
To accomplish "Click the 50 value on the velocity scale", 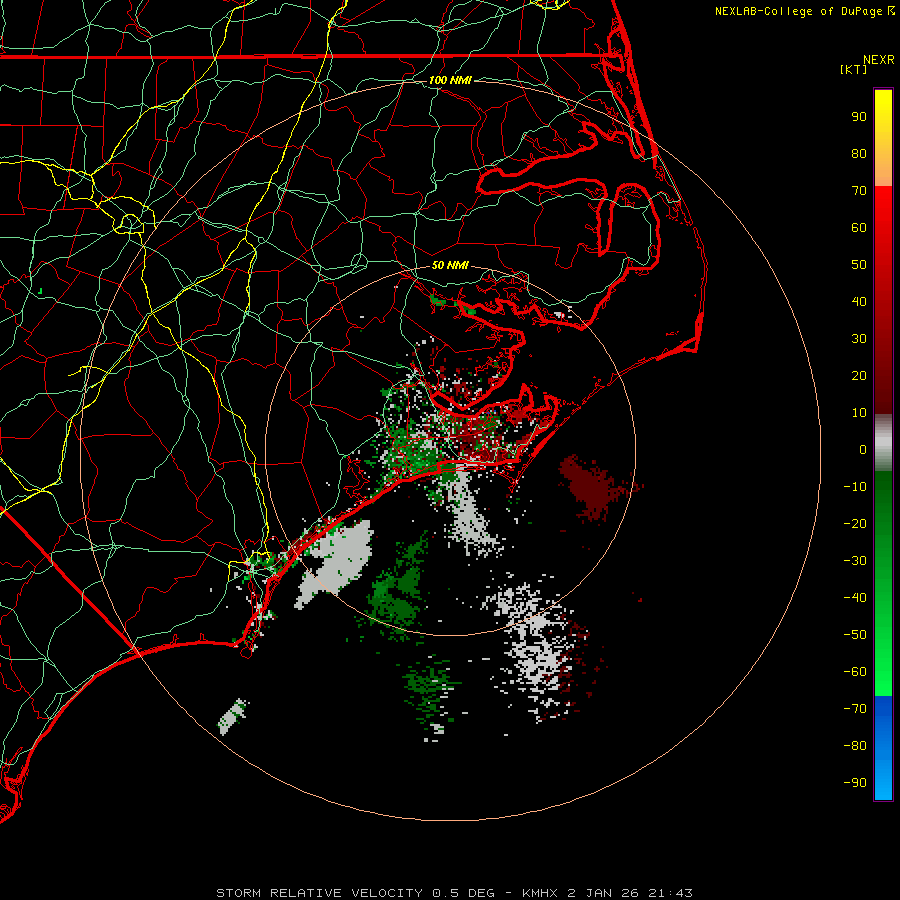I will pos(859,265).
